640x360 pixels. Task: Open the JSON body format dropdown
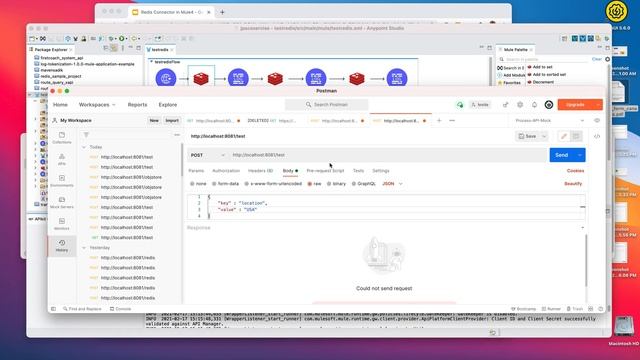point(392,184)
